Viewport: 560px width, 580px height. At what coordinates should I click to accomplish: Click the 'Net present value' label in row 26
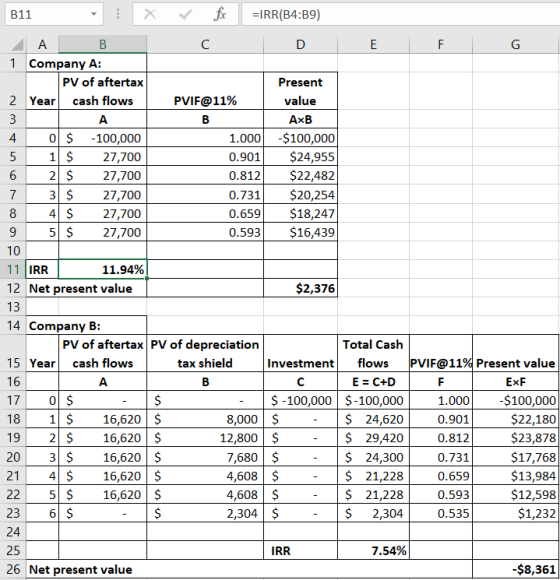249,569
